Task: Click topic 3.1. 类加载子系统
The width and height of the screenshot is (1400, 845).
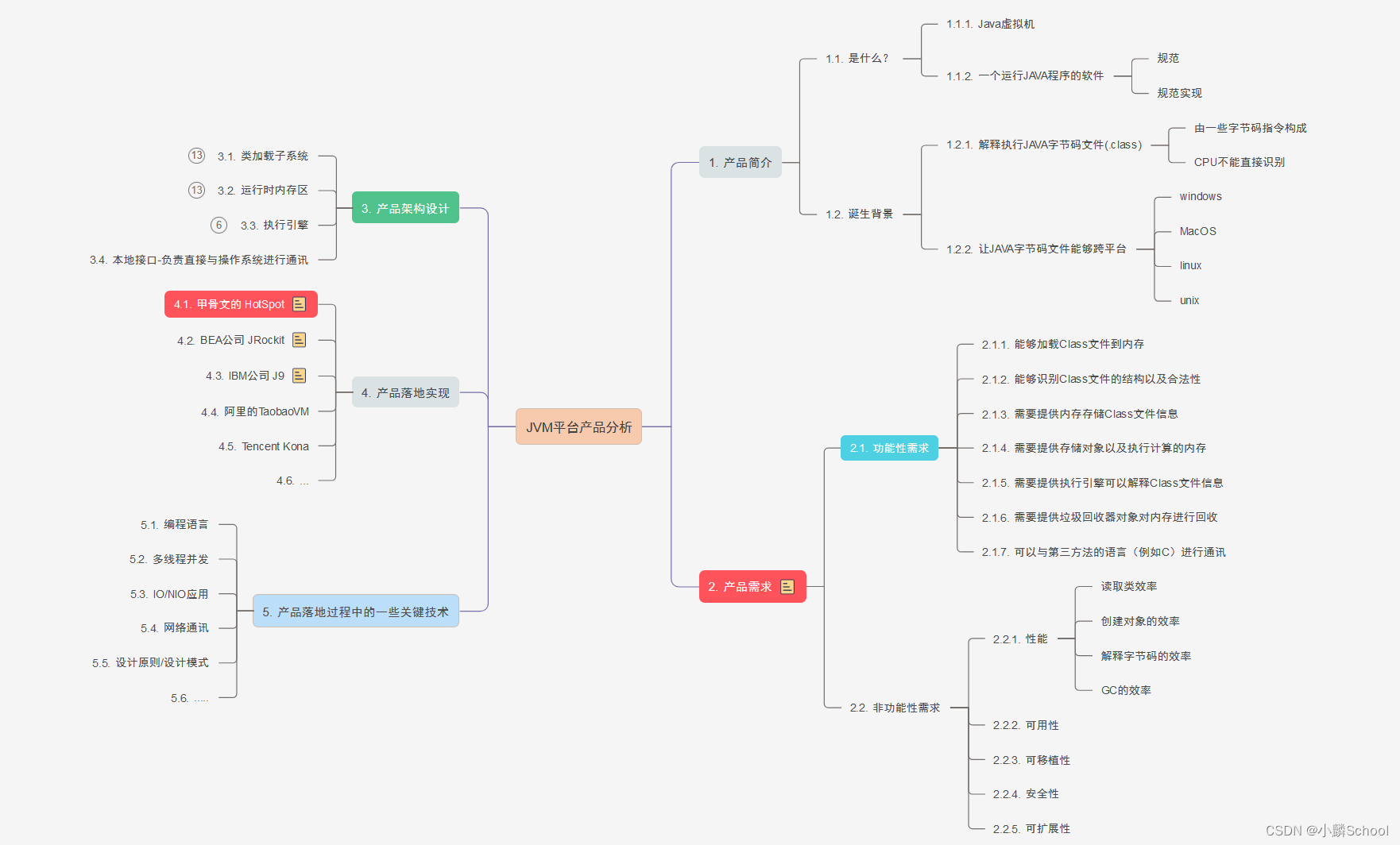Action: 262,156
